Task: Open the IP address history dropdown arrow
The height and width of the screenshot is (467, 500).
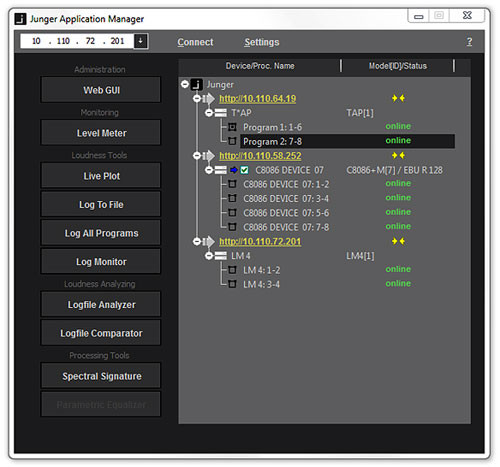Action: pos(141,41)
